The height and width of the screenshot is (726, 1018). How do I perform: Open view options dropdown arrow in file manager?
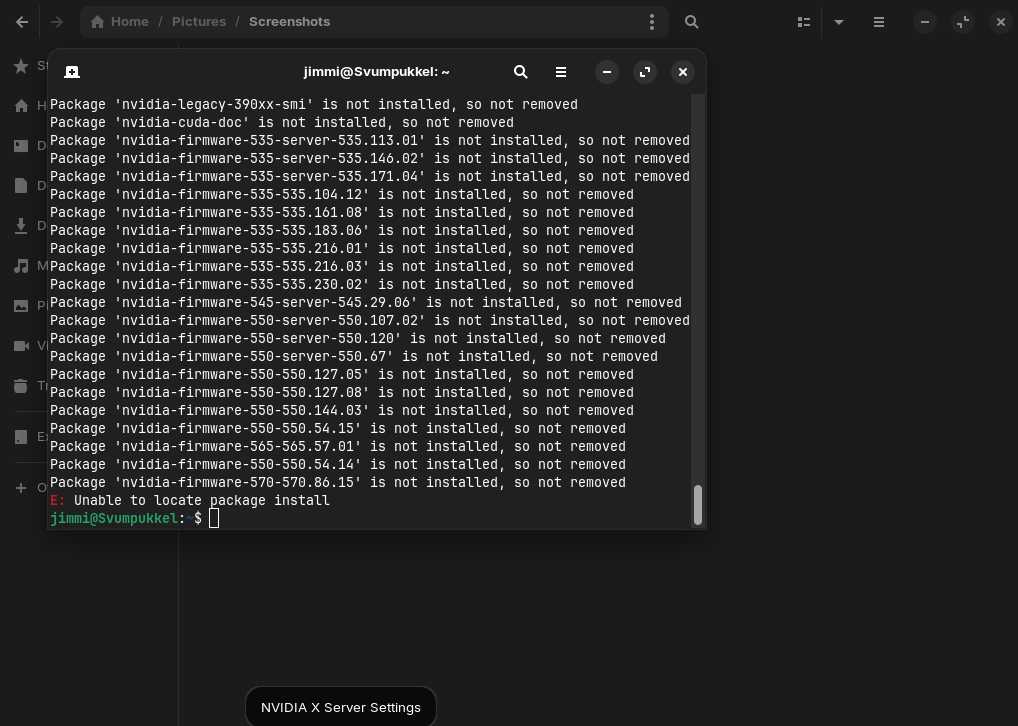coord(839,22)
